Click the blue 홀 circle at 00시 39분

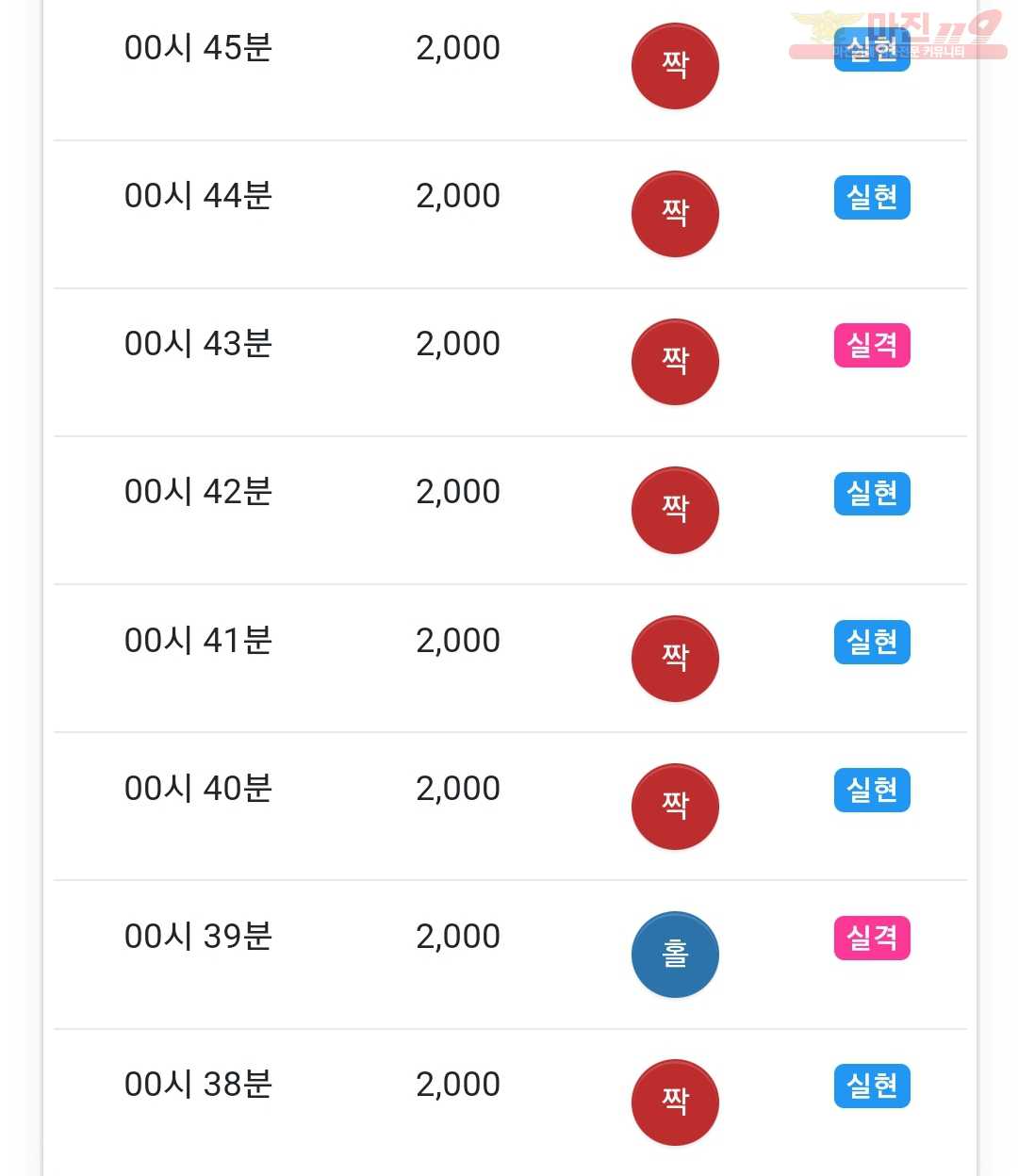[675, 955]
